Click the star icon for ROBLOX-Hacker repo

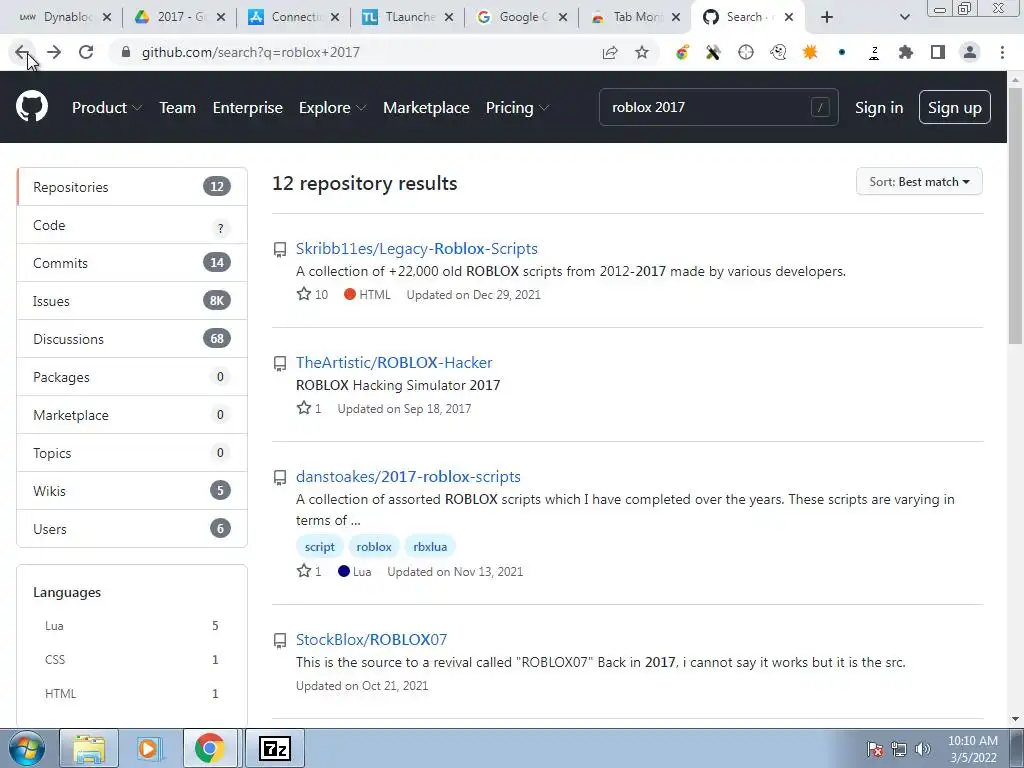304,408
